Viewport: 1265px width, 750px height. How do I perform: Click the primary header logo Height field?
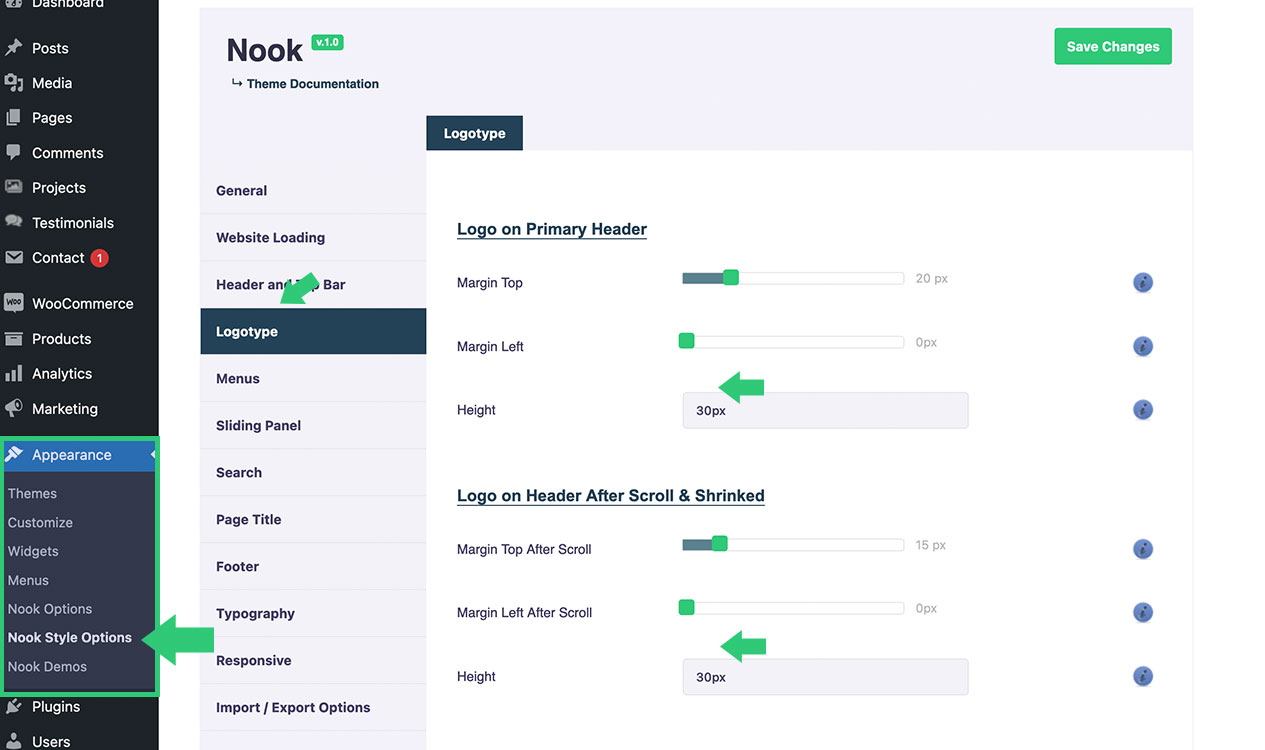[825, 411]
